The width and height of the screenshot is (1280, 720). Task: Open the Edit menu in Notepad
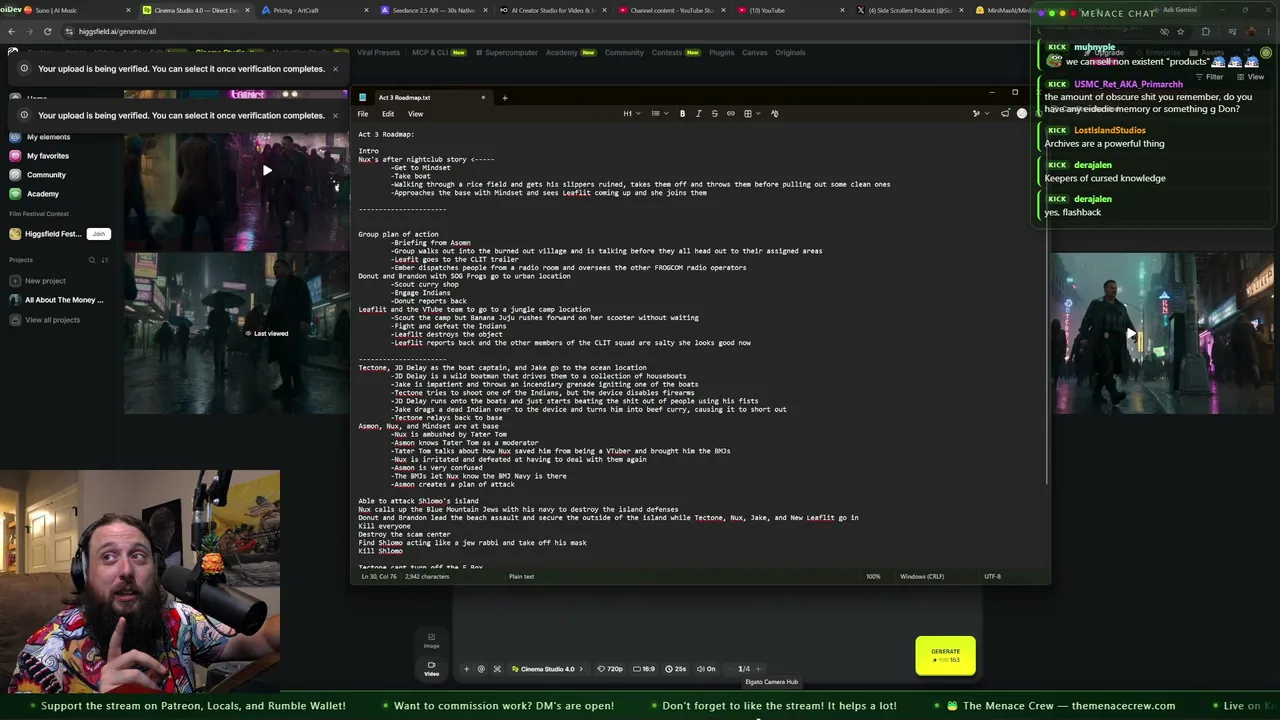388,114
